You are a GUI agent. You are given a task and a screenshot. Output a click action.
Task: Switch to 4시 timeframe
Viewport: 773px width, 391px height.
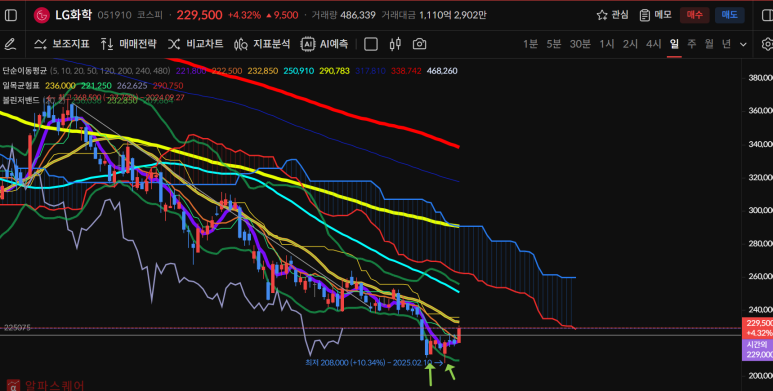pos(654,44)
